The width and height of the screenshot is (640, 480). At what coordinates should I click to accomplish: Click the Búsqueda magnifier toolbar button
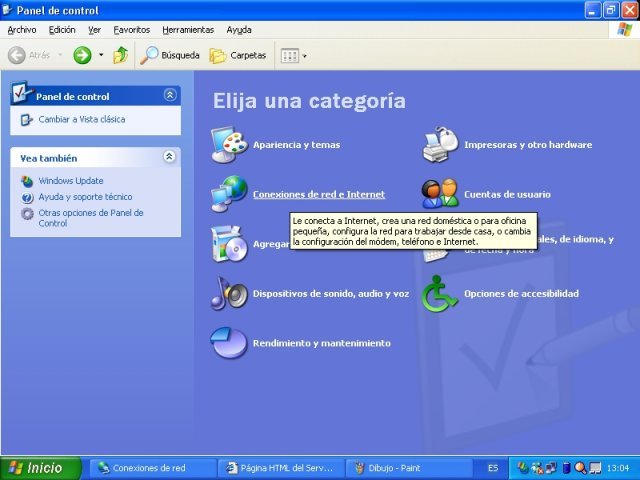[x=170, y=55]
